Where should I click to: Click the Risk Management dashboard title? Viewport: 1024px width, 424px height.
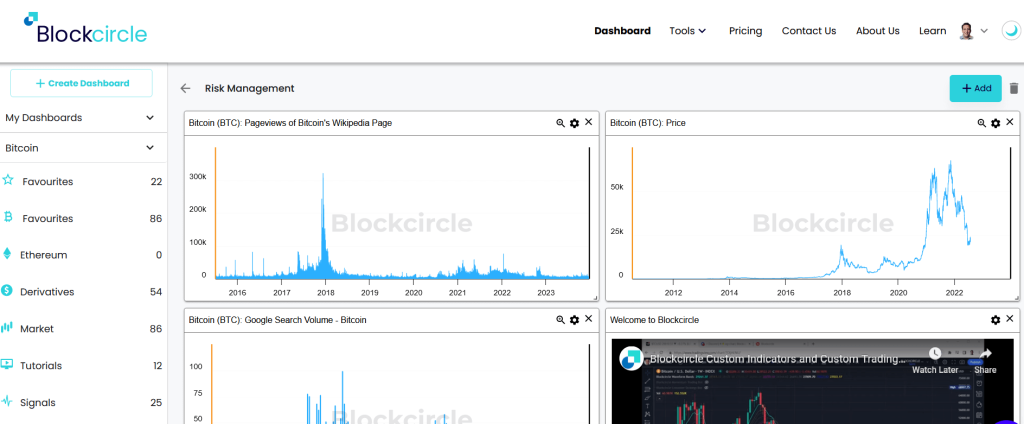click(x=249, y=88)
